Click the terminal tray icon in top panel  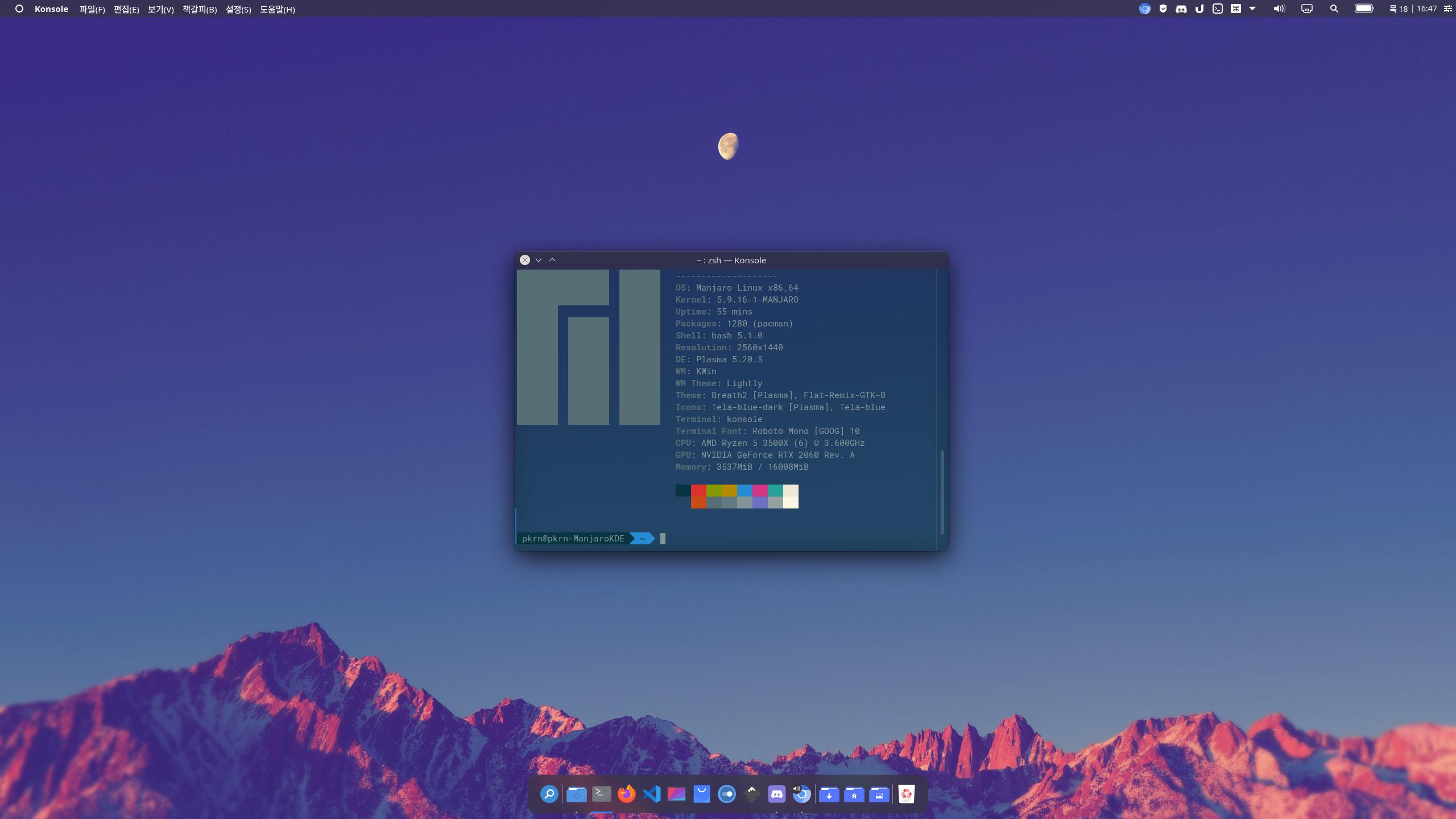tap(1218, 9)
